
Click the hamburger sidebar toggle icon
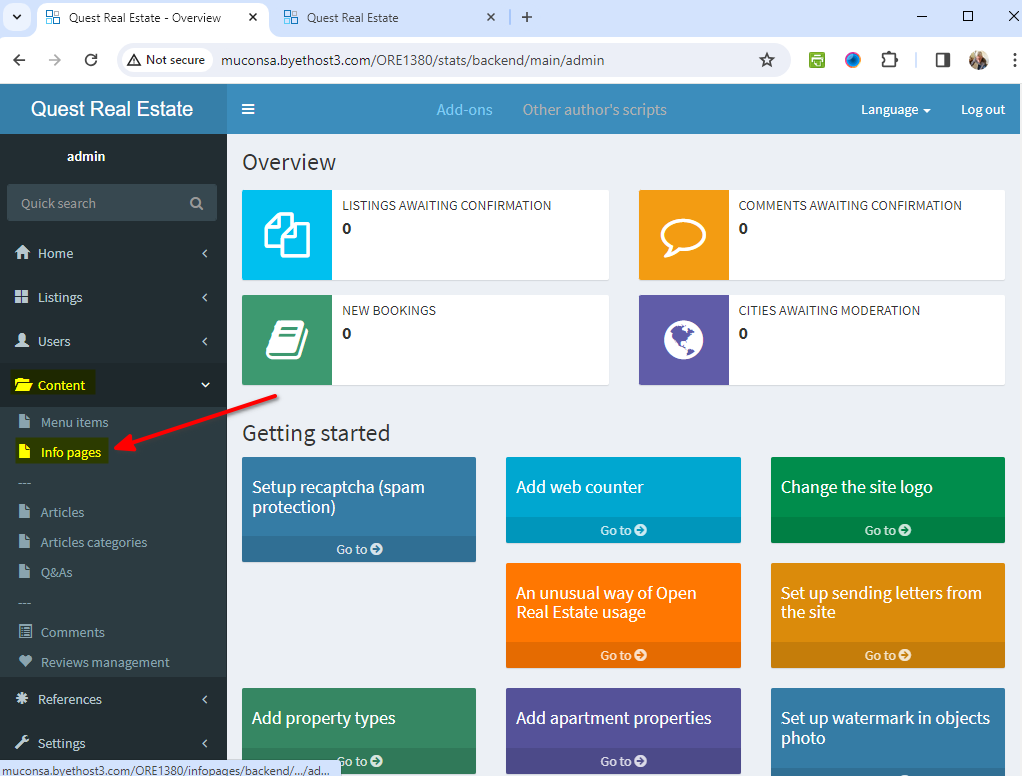click(x=248, y=110)
